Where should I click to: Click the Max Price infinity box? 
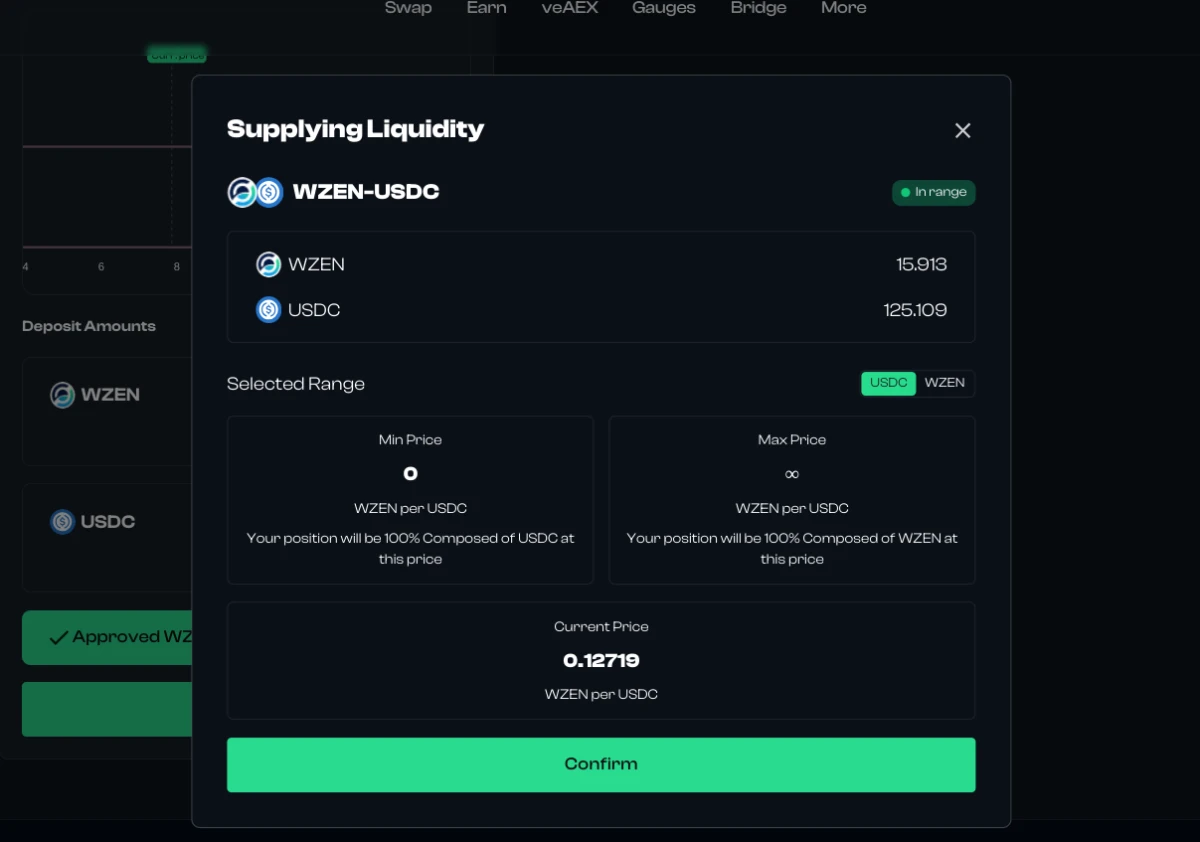point(792,500)
